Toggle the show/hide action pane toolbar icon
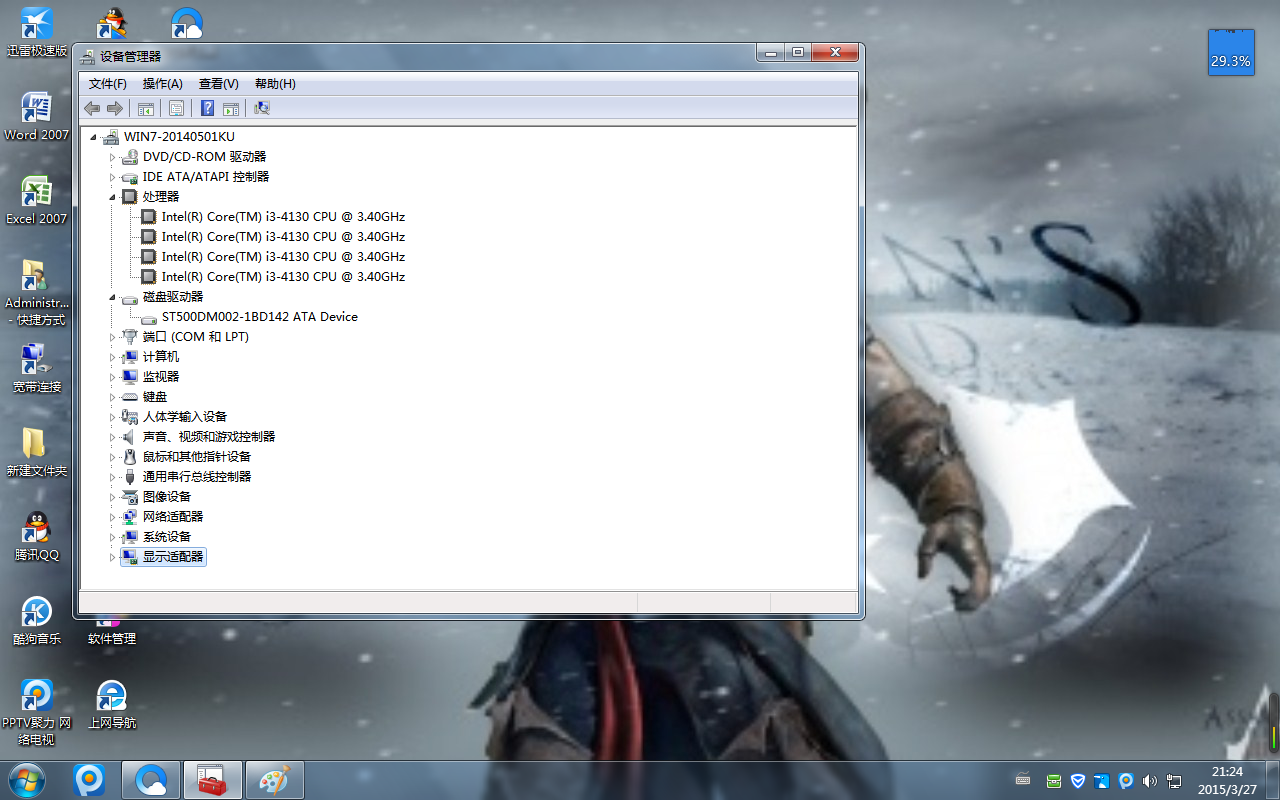The image size is (1280, 800). [x=231, y=108]
